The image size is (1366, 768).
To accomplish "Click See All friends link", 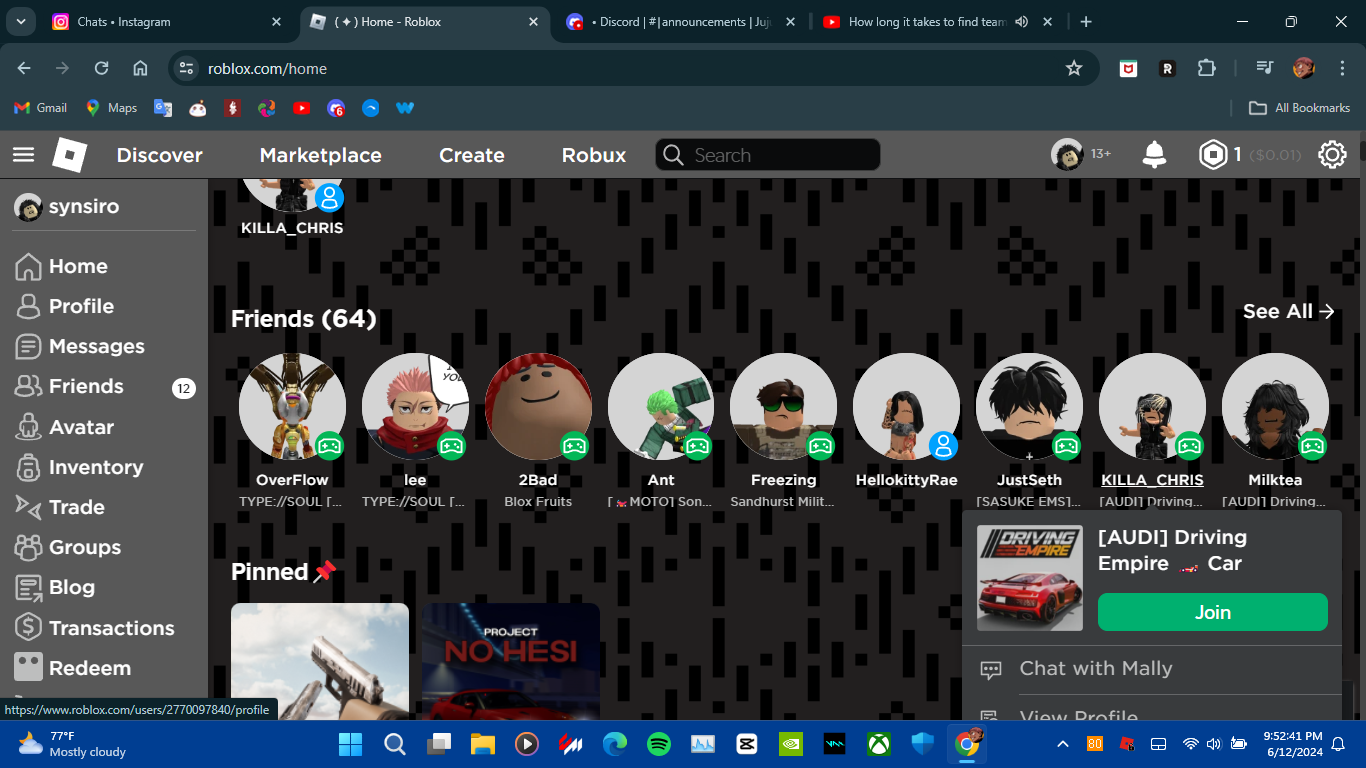I will click(x=1289, y=311).
